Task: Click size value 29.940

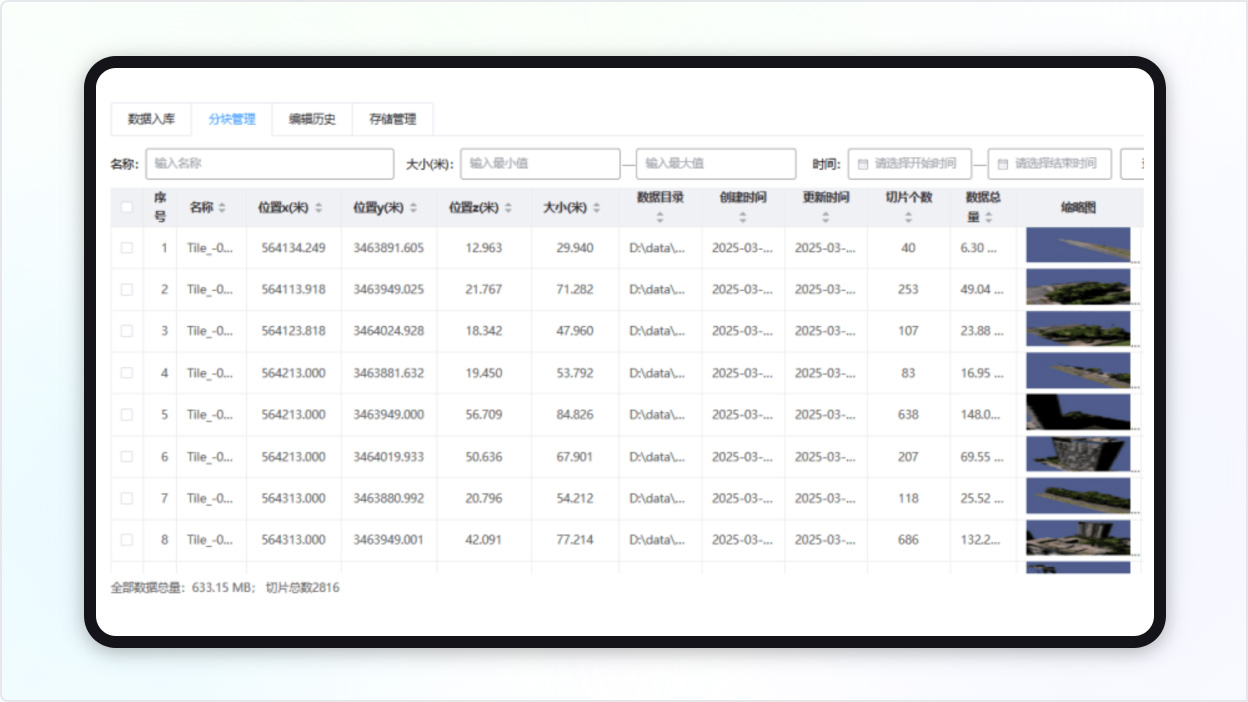Action: point(575,248)
